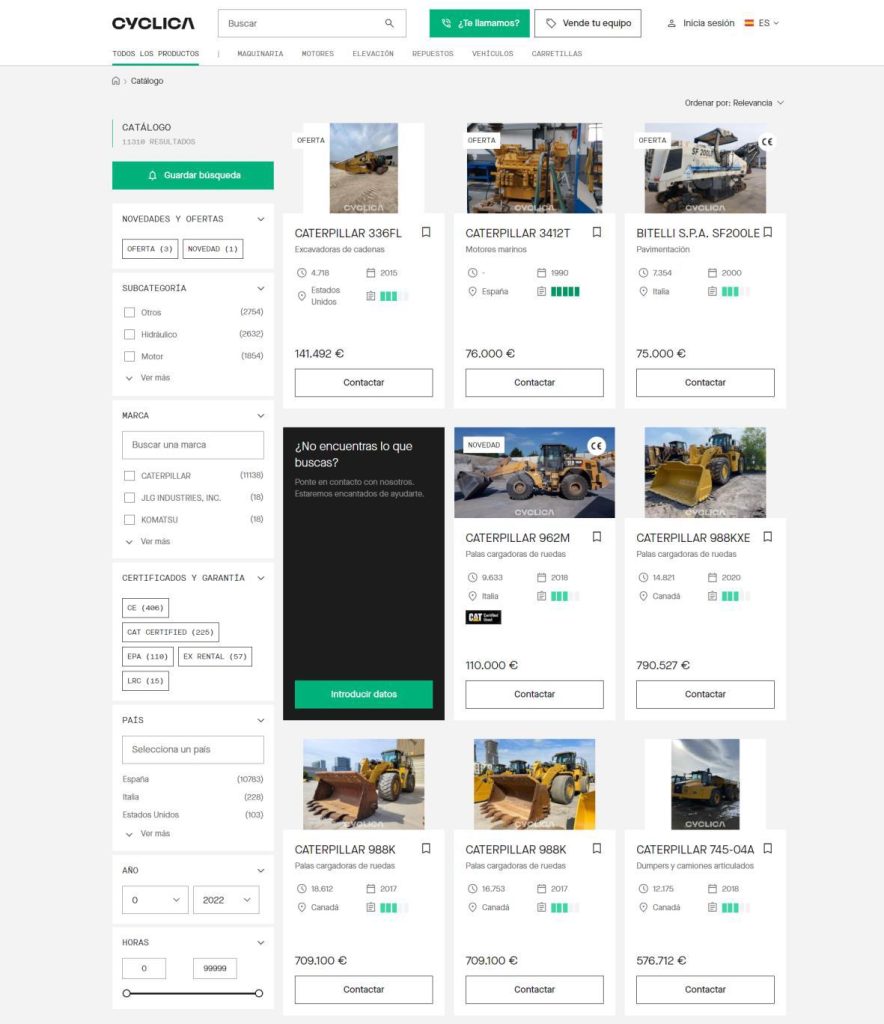Click the ¿Te llamamos? button
Viewport: 884px width, 1024px height.
(480, 24)
